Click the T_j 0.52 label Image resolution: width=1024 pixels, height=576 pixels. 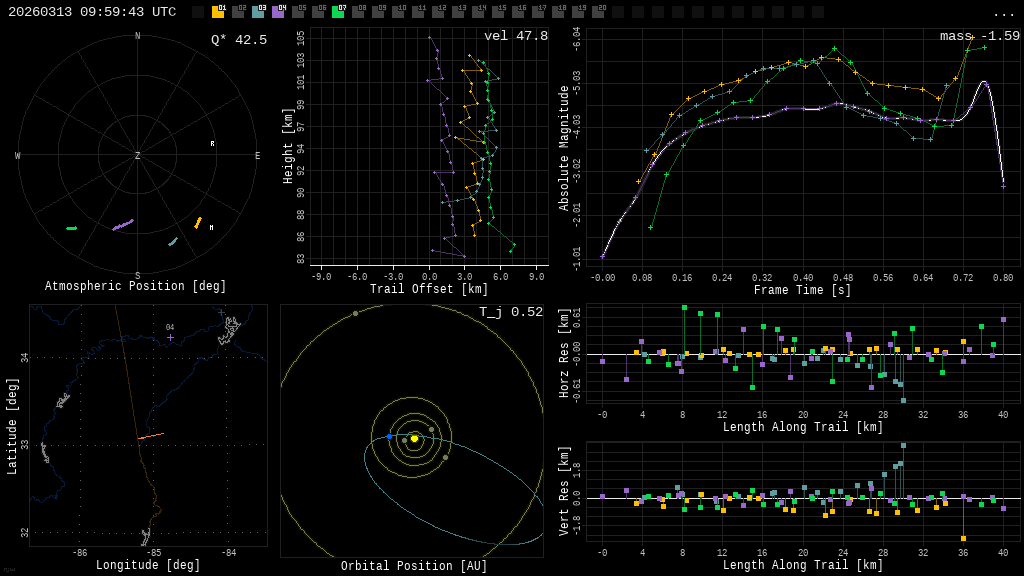click(510, 312)
